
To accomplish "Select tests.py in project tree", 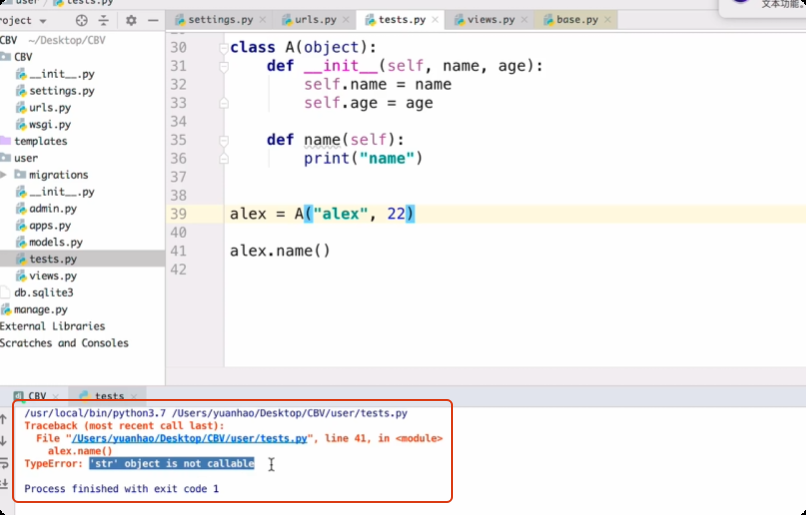I will (52, 260).
